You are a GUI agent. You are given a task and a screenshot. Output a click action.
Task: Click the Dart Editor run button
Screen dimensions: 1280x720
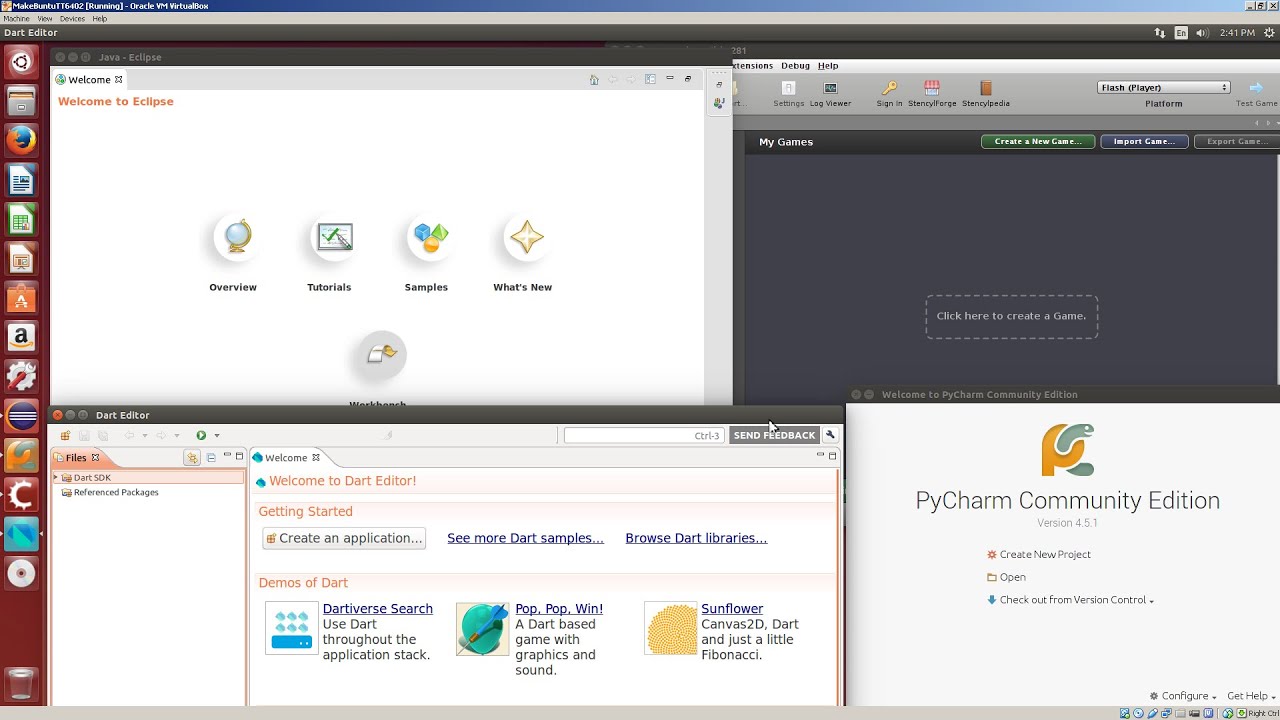pyautogui.click(x=201, y=435)
